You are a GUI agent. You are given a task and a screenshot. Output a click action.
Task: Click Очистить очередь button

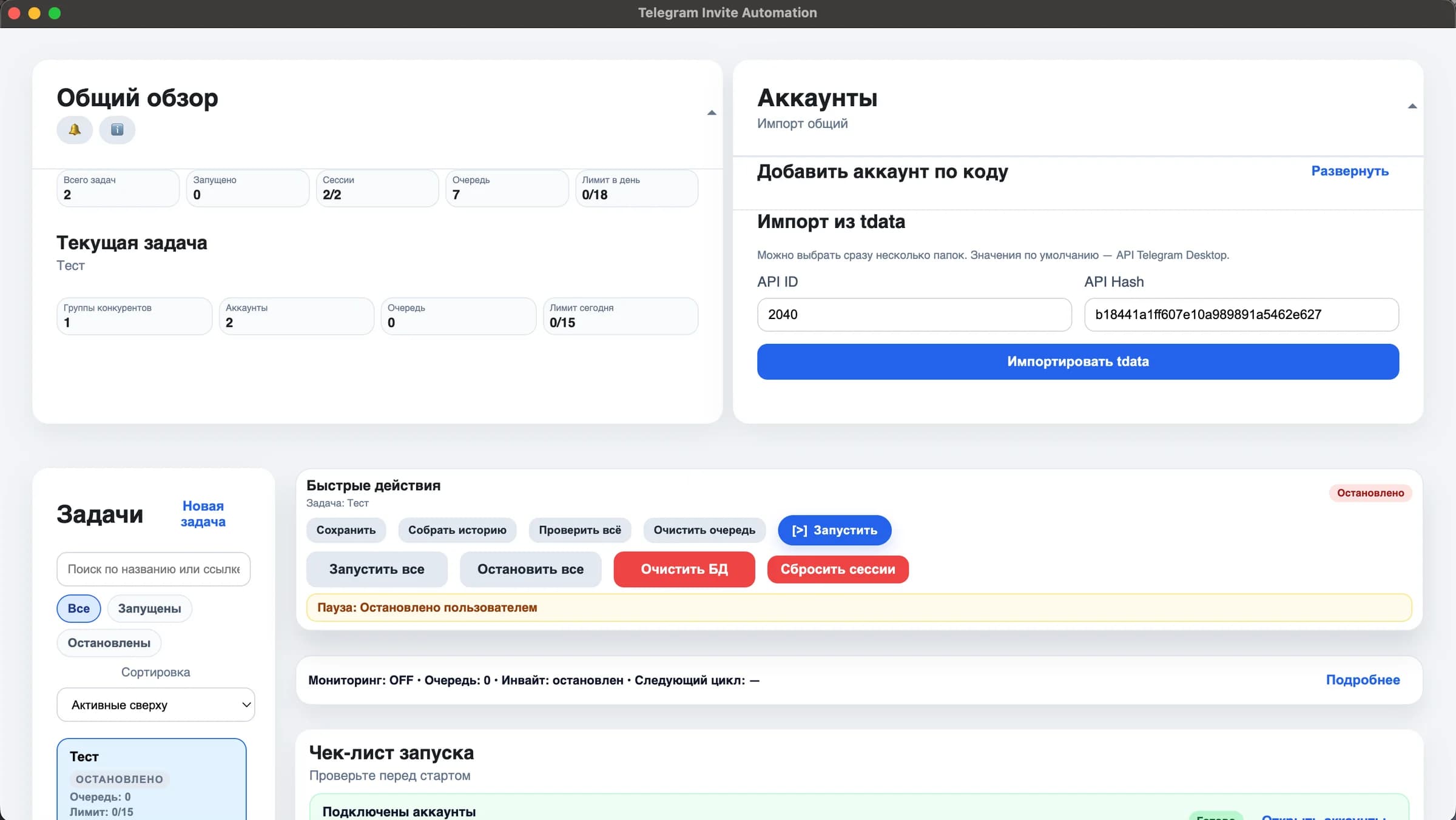coord(704,530)
